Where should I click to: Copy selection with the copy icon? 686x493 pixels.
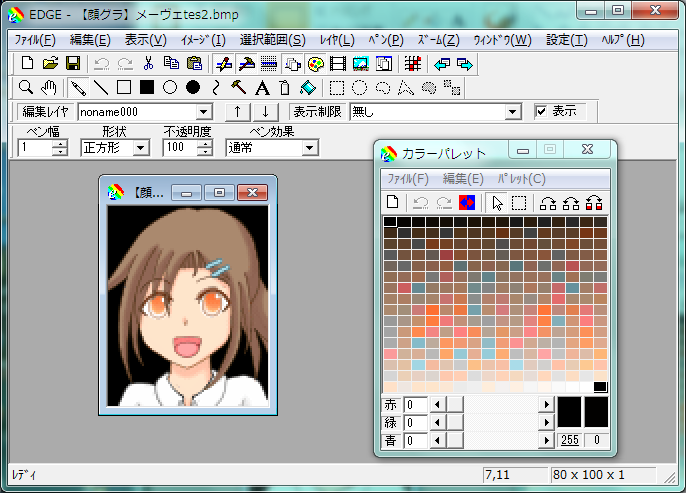tap(171, 64)
